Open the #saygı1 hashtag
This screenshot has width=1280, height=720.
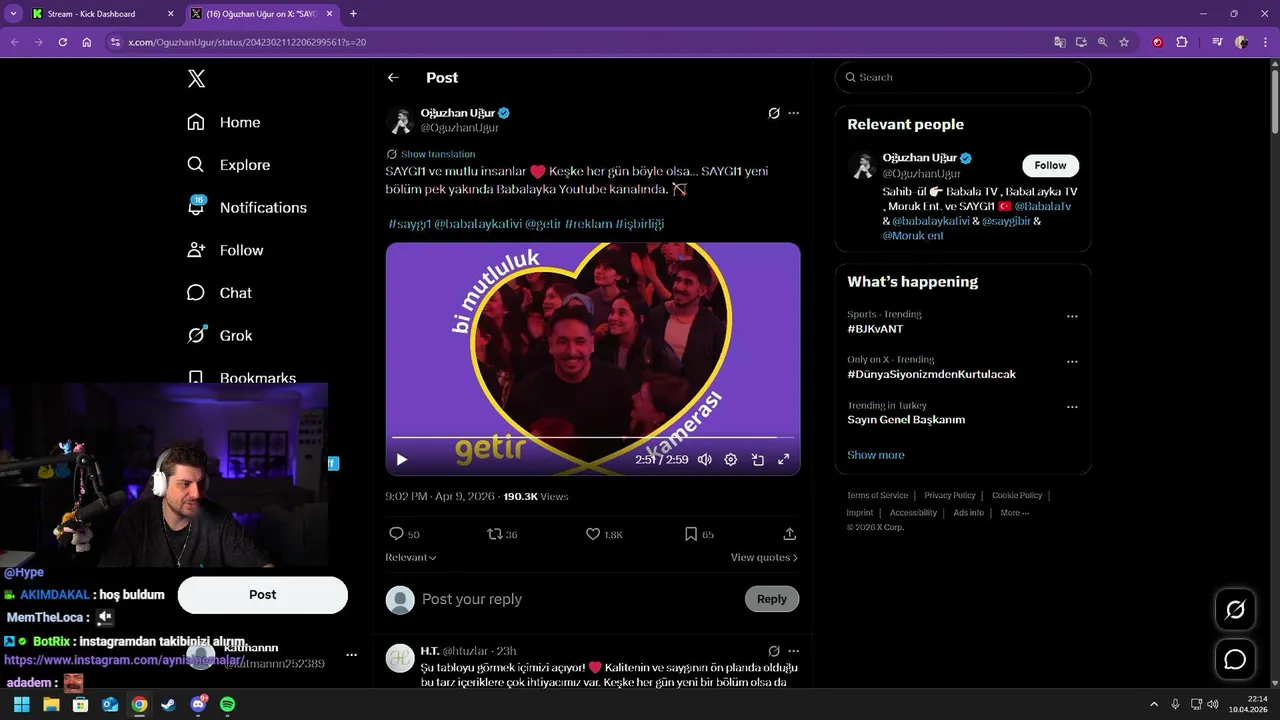click(409, 223)
